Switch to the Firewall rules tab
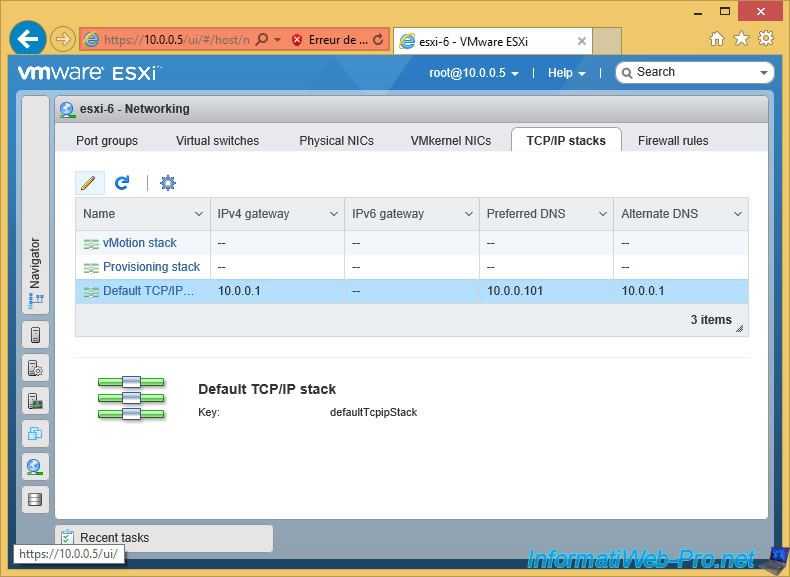 [673, 141]
